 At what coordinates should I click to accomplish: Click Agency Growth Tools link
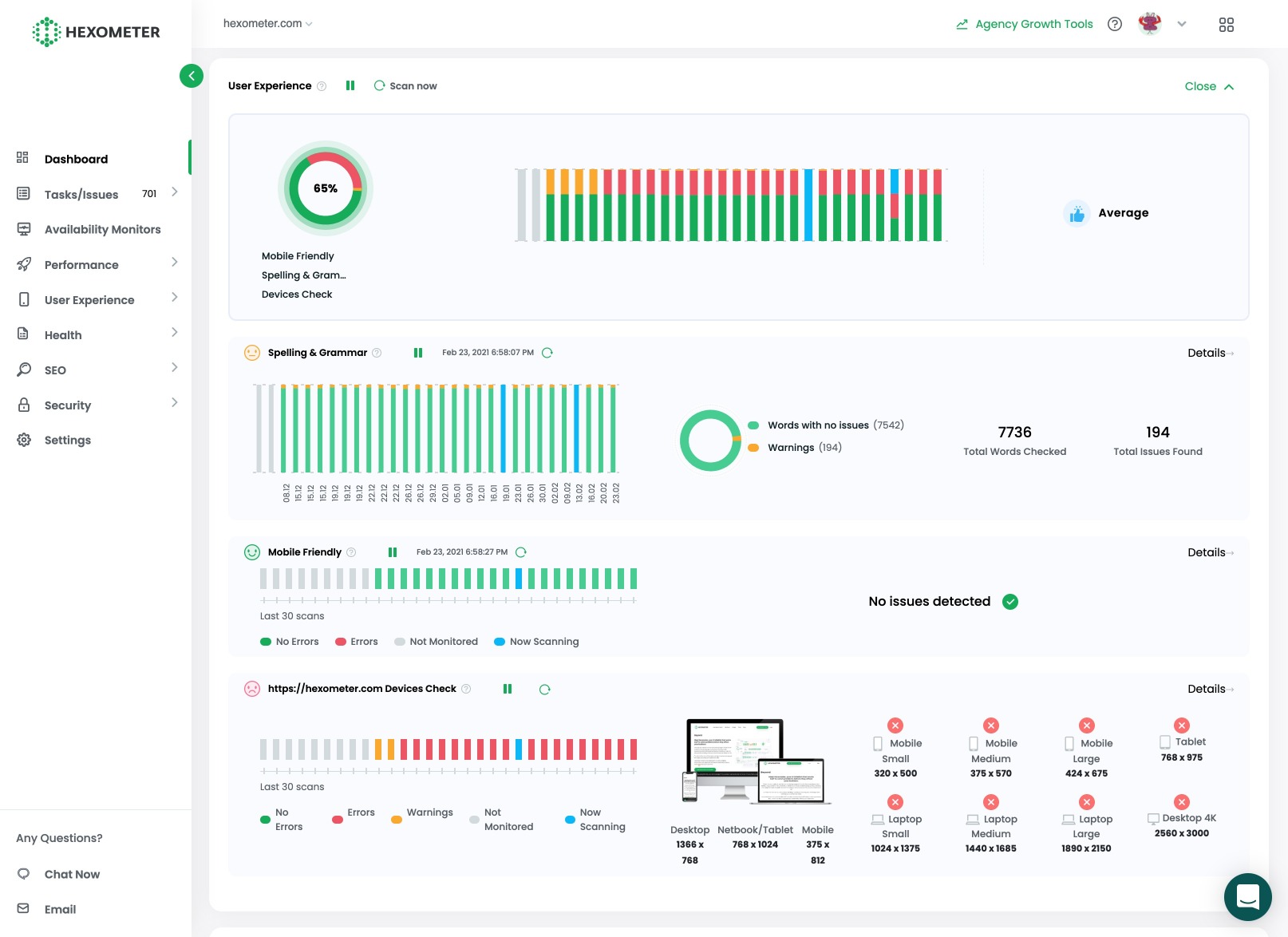click(x=1034, y=24)
